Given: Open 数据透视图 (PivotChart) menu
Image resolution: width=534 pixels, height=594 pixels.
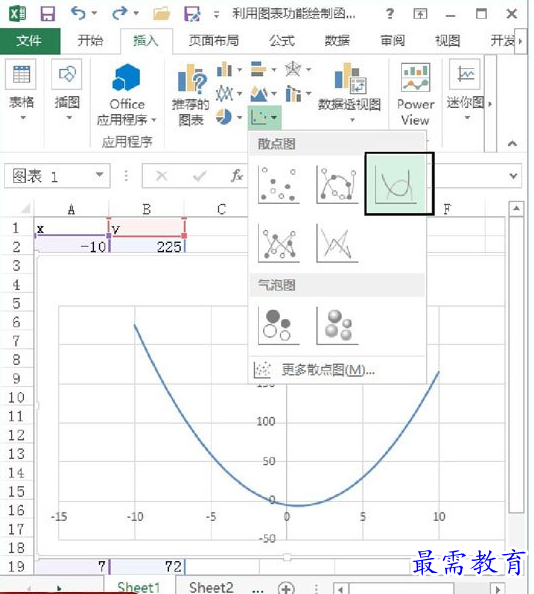Looking at the screenshot, I should pyautogui.click(x=349, y=93).
